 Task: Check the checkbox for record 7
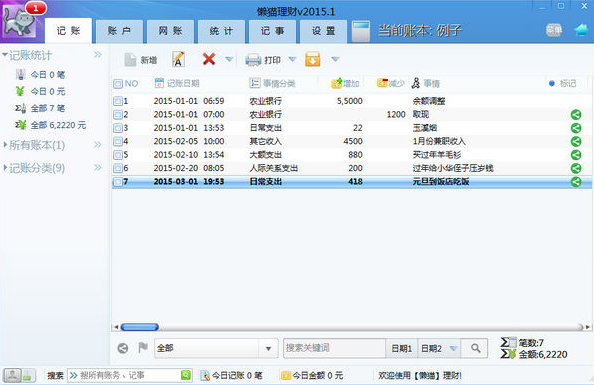(118, 182)
